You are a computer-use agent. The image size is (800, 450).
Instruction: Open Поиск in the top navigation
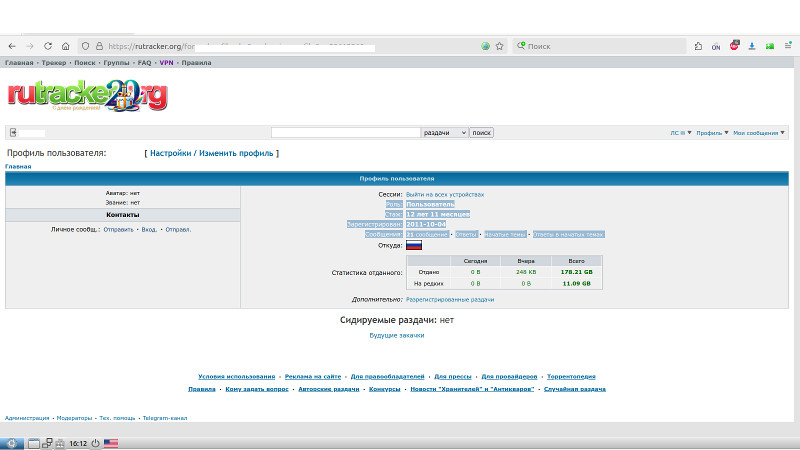[85, 63]
